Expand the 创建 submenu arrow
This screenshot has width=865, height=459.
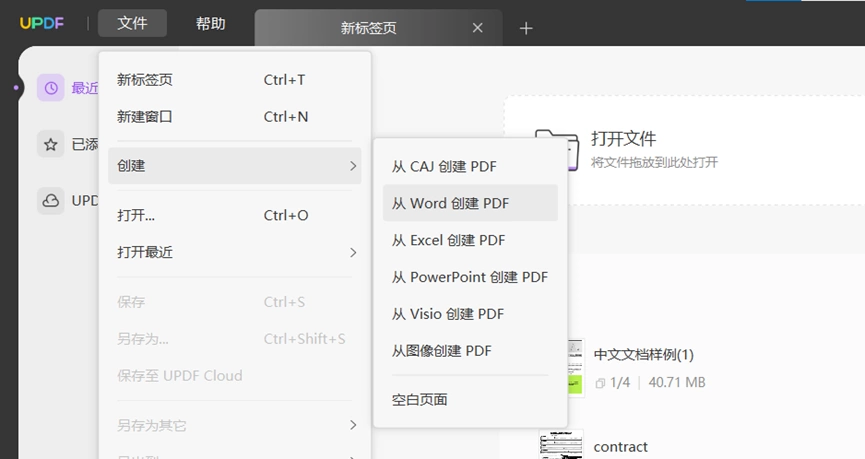click(353, 166)
